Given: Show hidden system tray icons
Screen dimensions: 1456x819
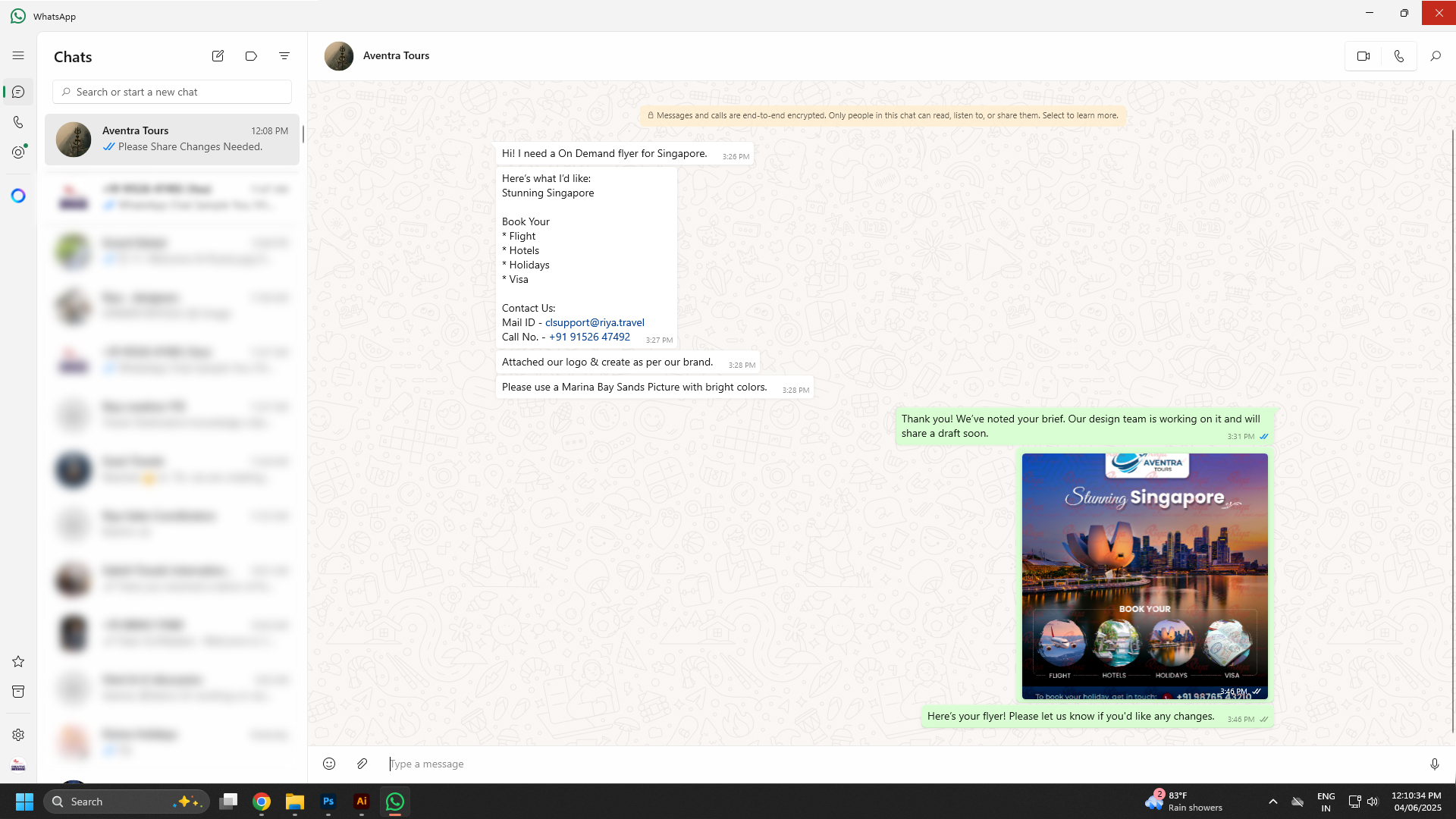Looking at the screenshot, I should [x=1273, y=802].
